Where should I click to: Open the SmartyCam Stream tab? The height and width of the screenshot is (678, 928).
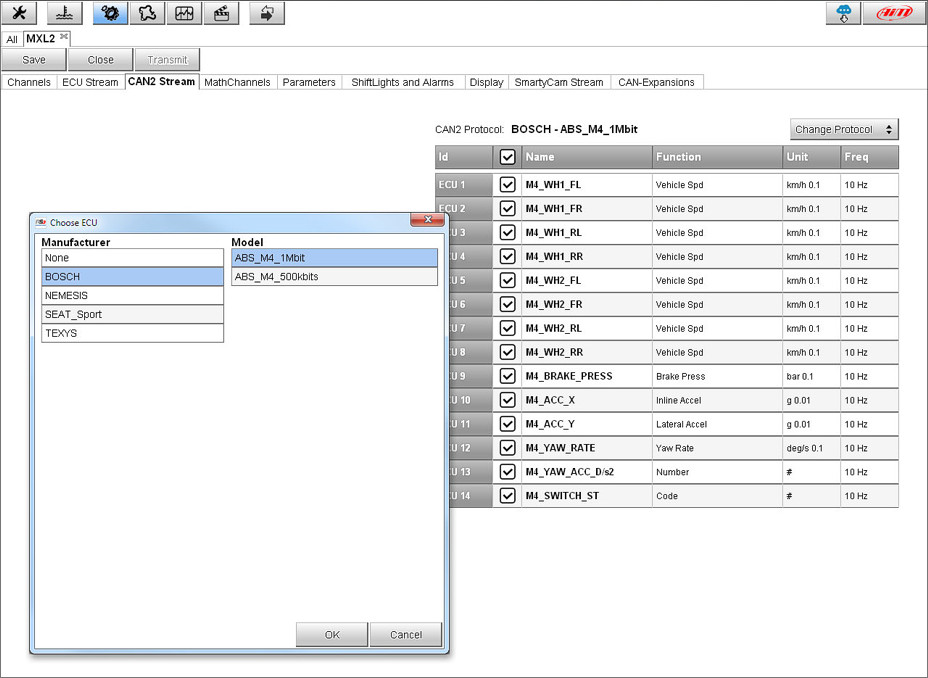click(x=559, y=82)
